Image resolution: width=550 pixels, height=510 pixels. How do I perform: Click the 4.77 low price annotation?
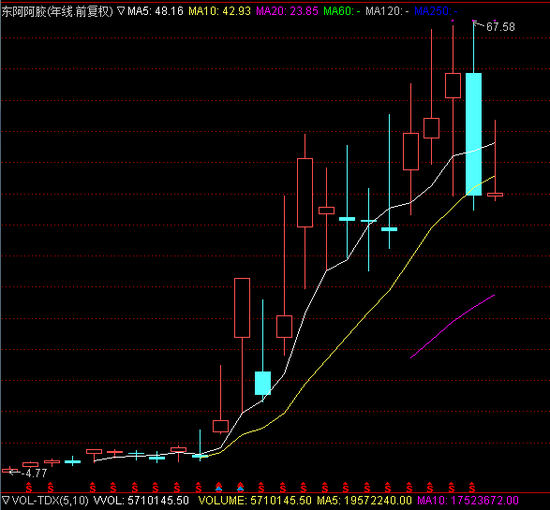34,474
